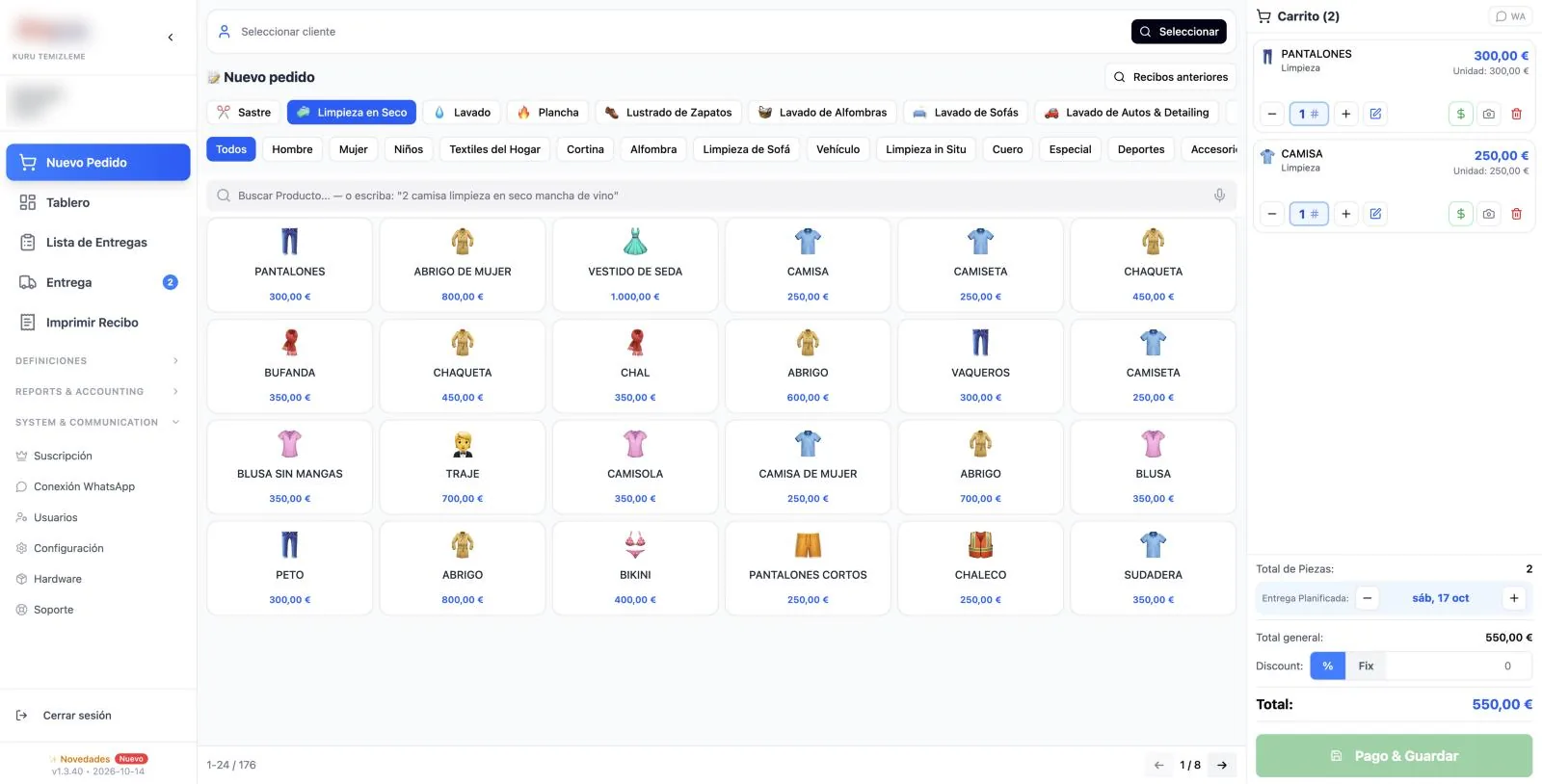Image resolution: width=1542 pixels, height=784 pixels.
Task: Click the discount value input field
Action: pyautogui.click(x=1458, y=666)
